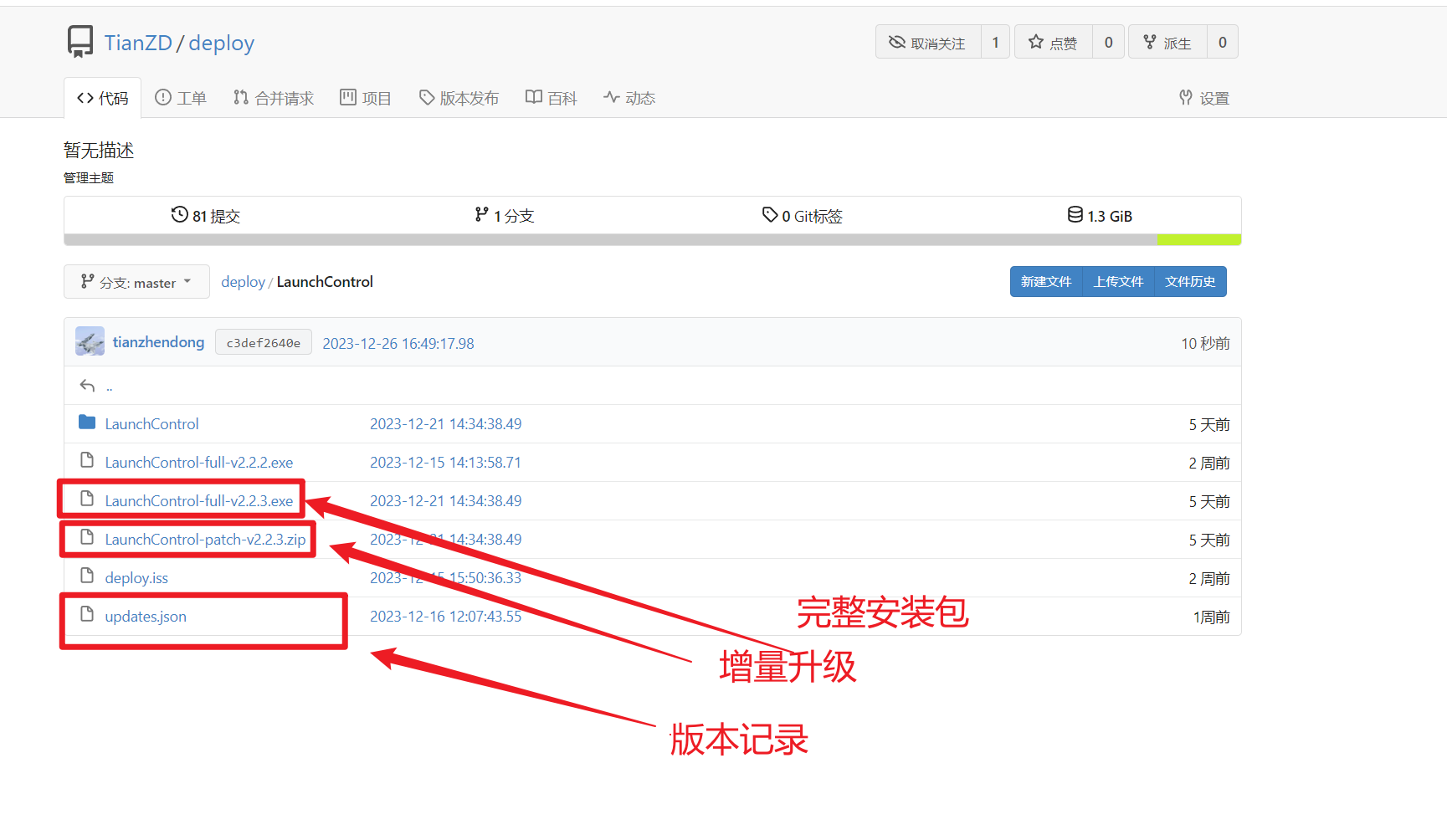Click the LaunchControl folder icon
This screenshot has height=840, width=1447.
[87, 423]
